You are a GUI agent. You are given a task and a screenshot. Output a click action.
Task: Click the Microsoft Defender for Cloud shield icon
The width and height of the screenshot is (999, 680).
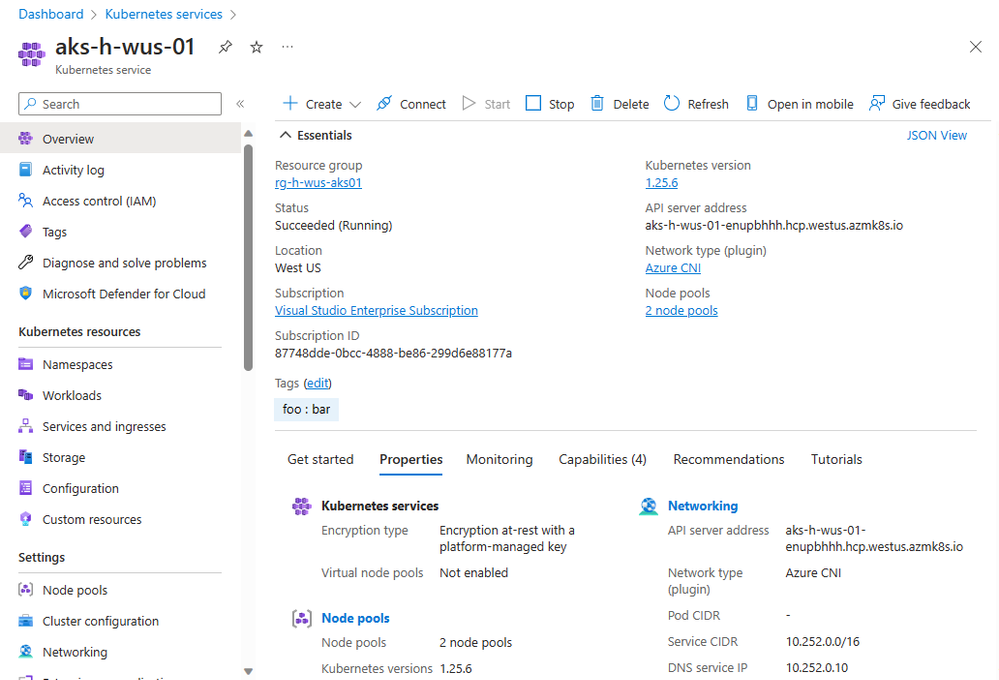(x=25, y=293)
